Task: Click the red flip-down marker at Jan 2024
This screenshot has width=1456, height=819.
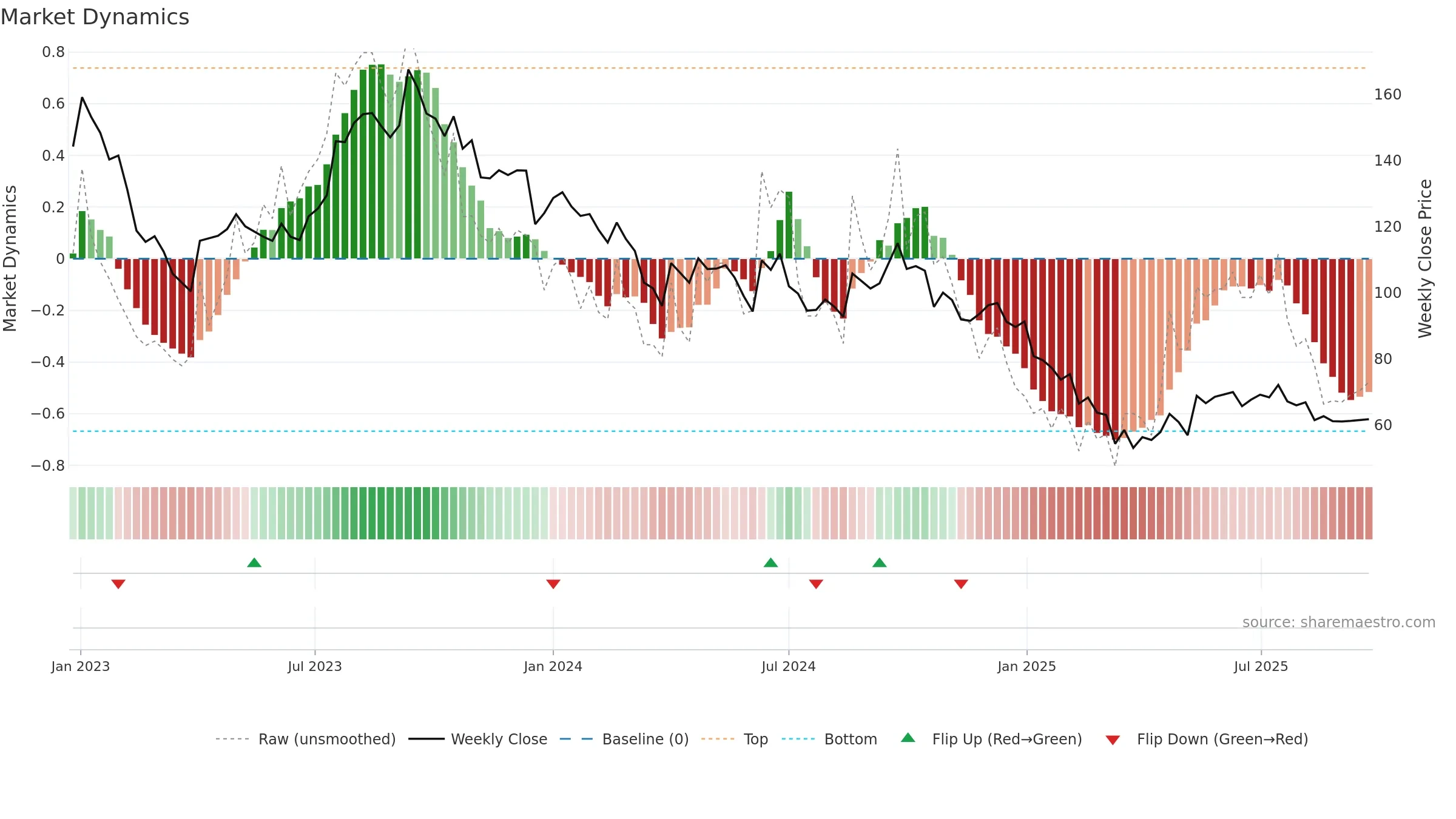Action: [x=553, y=584]
